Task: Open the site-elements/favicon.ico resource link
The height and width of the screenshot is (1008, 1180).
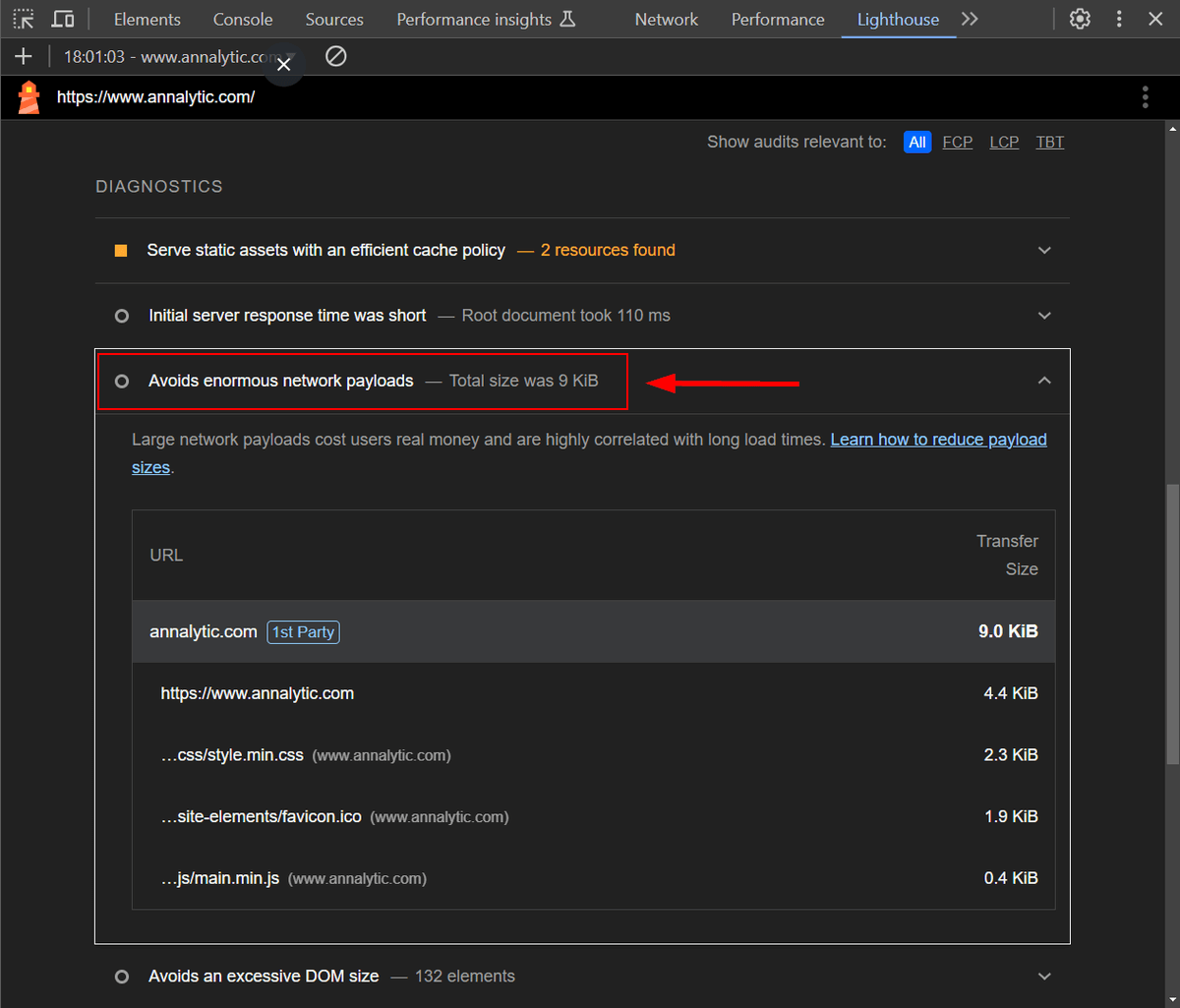Action: (x=261, y=816)
